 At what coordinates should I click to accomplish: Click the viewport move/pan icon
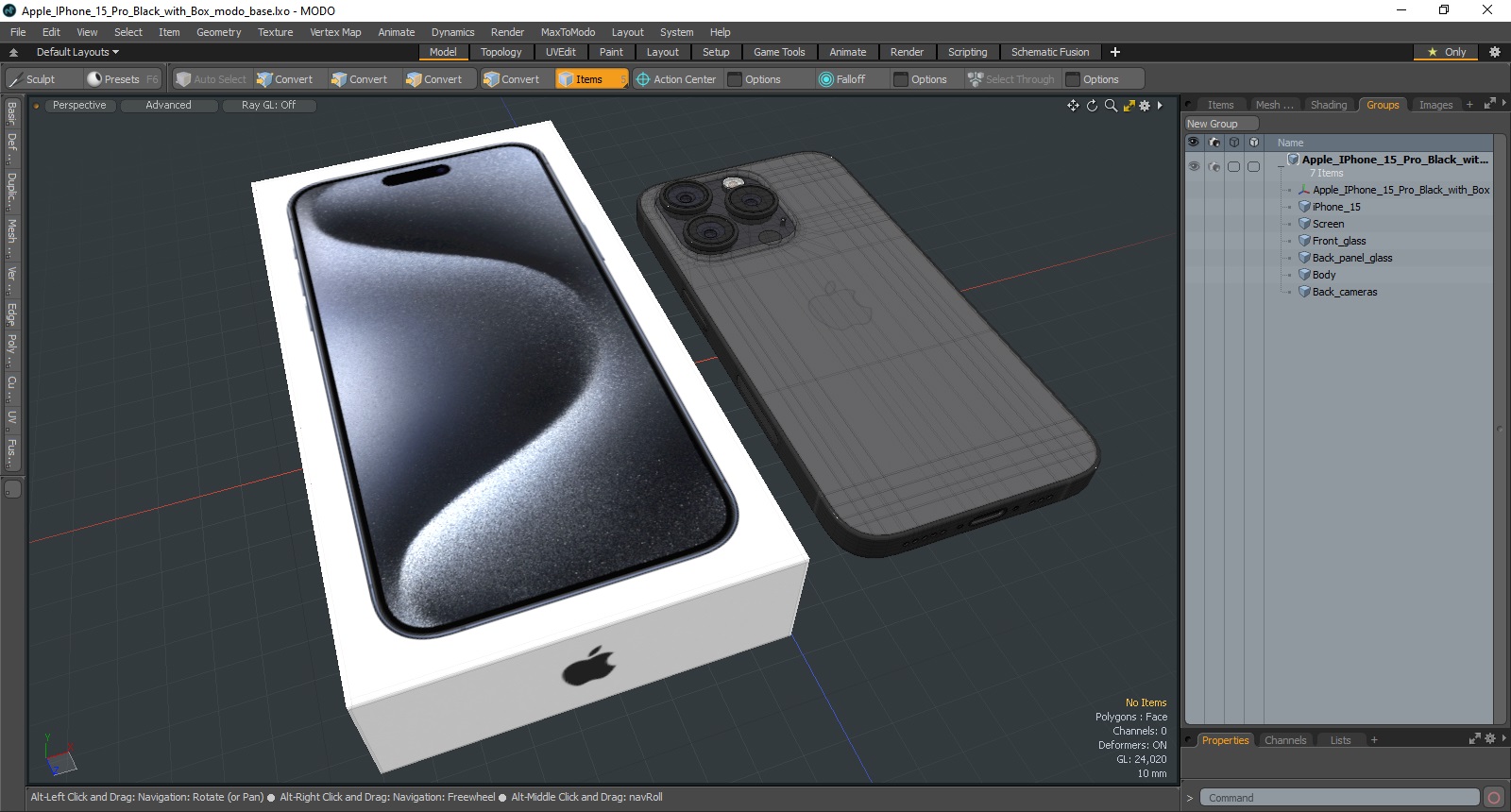tap(1073, 106)
